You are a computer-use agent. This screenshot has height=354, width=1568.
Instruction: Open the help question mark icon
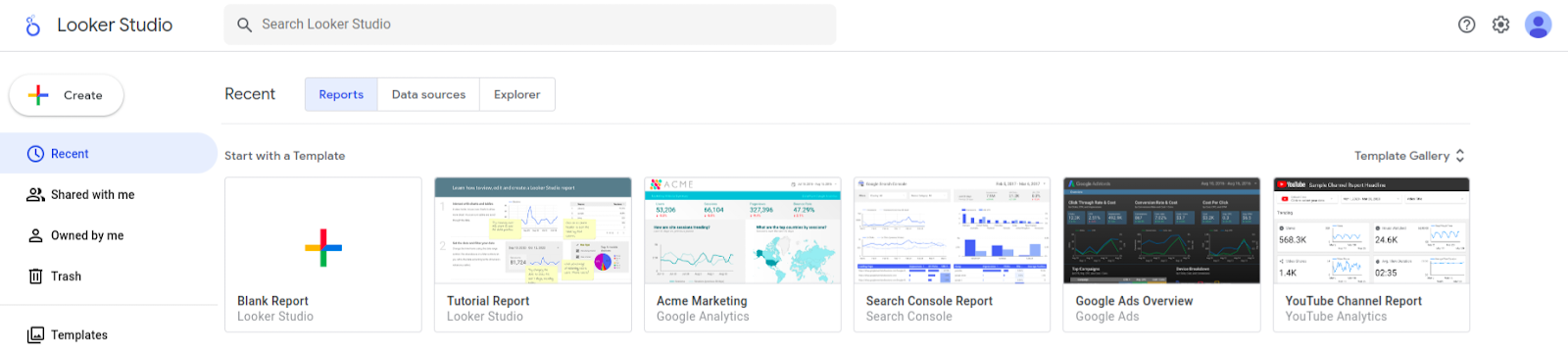1466,25
